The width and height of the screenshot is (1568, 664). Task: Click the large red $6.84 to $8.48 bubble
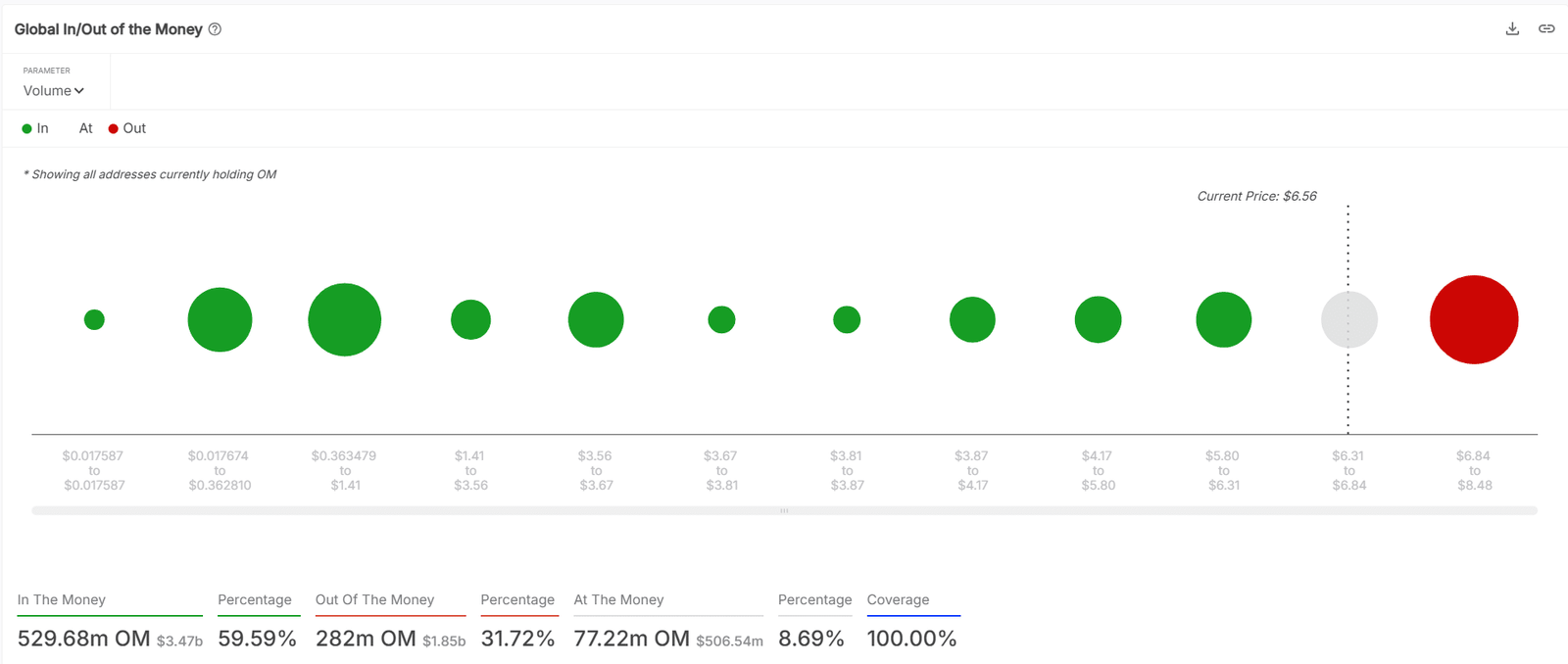pos(1474,319)
